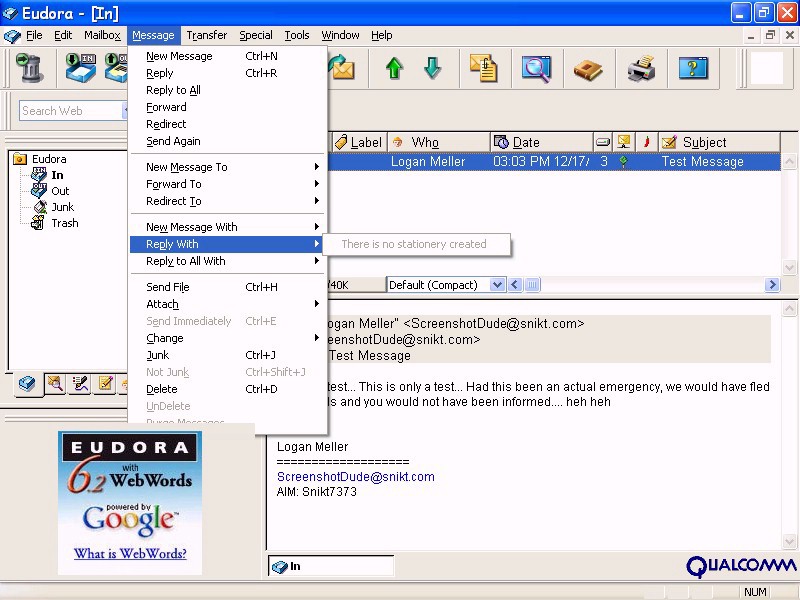Open the Transfer menu
Image resolution: width=800 pixels, height=600 pixels.
click(x=207, y=35)
